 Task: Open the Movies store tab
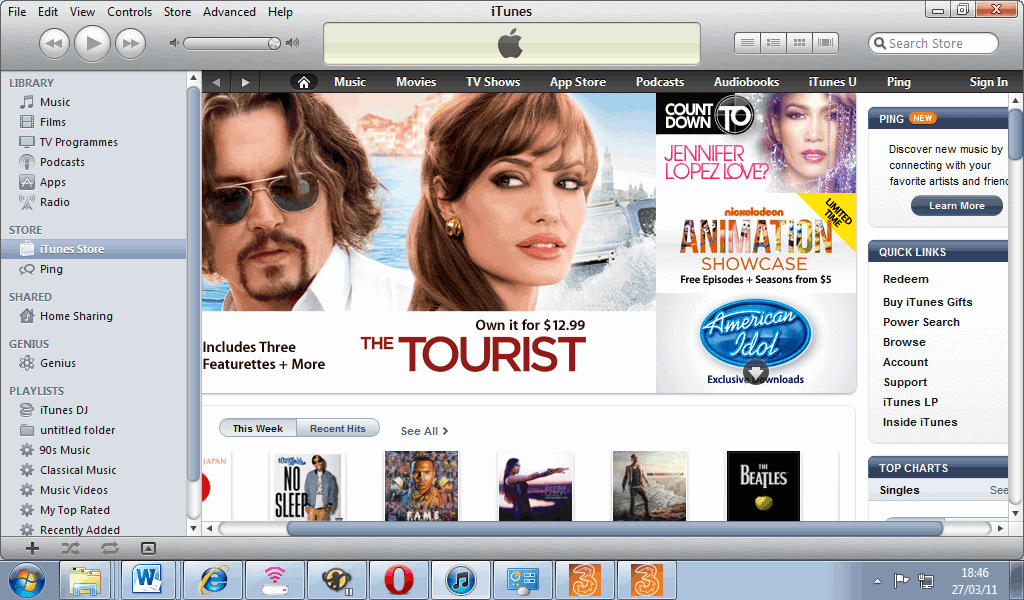pyautogui.click(x=416, y=82)
